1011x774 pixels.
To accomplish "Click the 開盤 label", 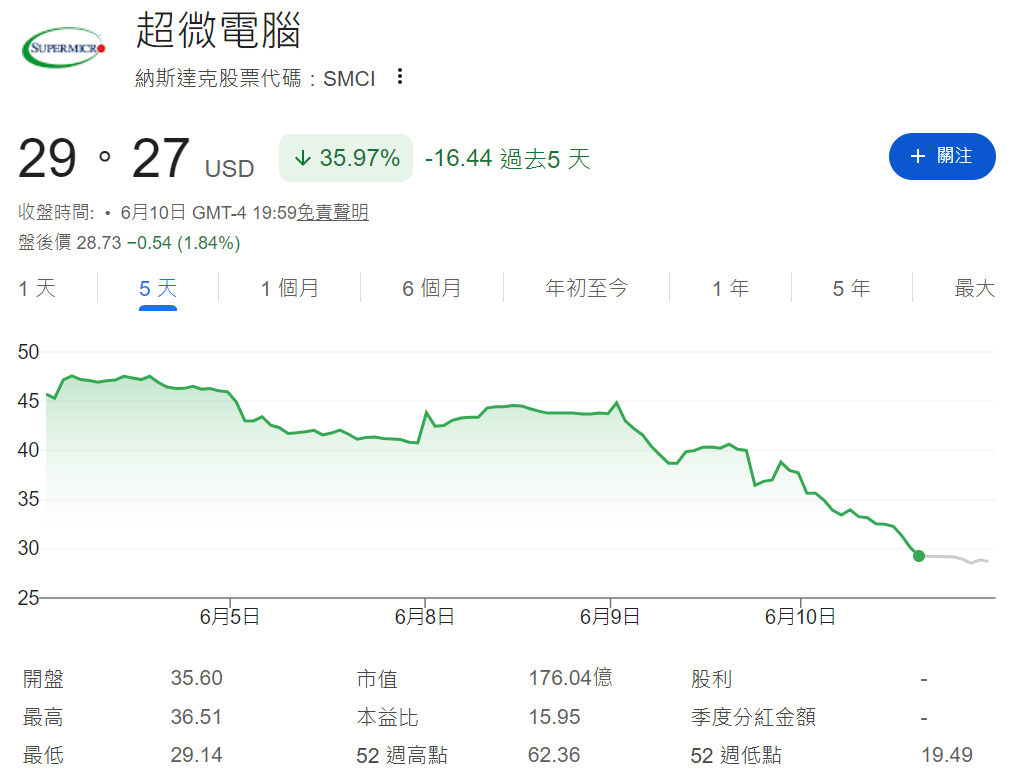I will (x=43, y=679).
